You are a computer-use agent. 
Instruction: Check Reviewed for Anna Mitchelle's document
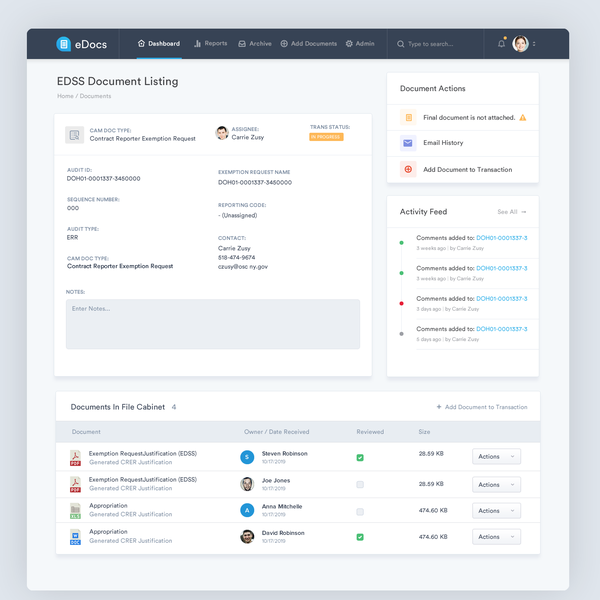(360, 512)
